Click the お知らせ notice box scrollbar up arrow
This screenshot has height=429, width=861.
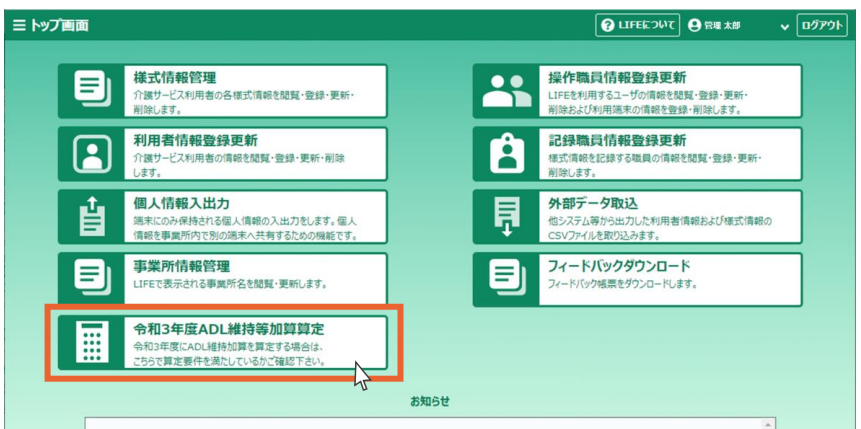(x=770, y=424)
